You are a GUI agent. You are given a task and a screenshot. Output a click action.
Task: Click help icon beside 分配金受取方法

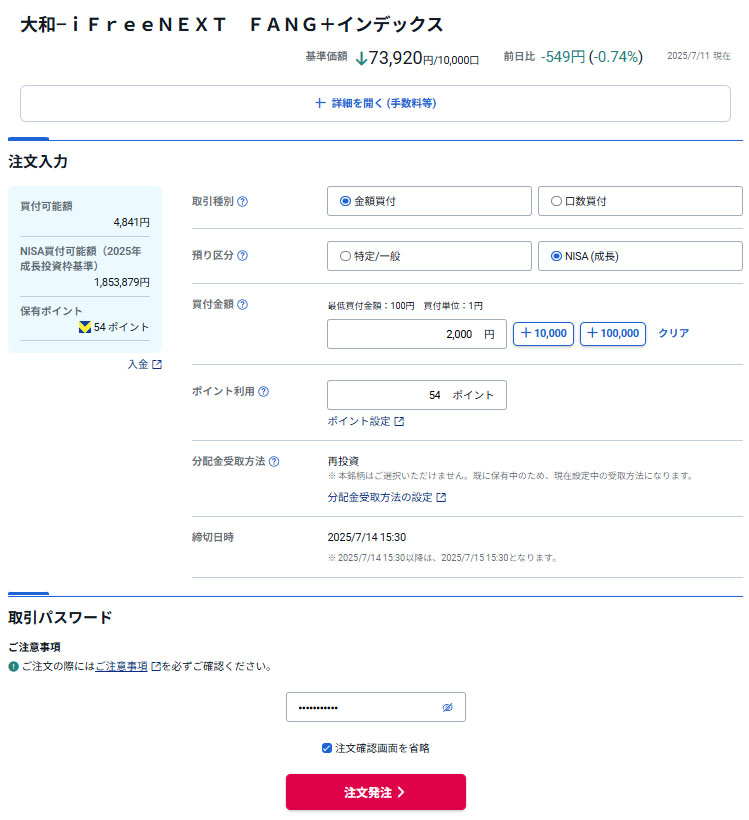coord(274,462)
